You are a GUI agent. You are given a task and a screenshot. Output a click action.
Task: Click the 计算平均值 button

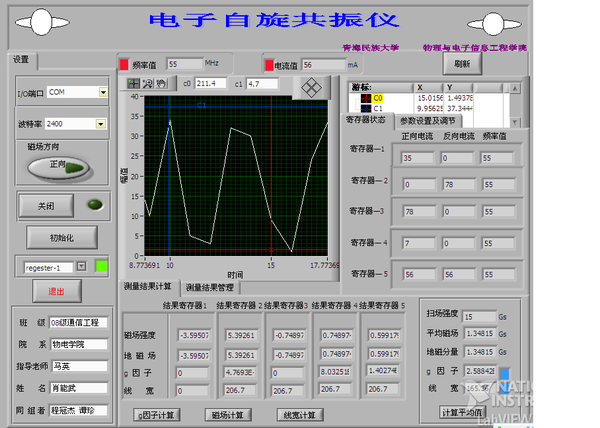(462, 413)
